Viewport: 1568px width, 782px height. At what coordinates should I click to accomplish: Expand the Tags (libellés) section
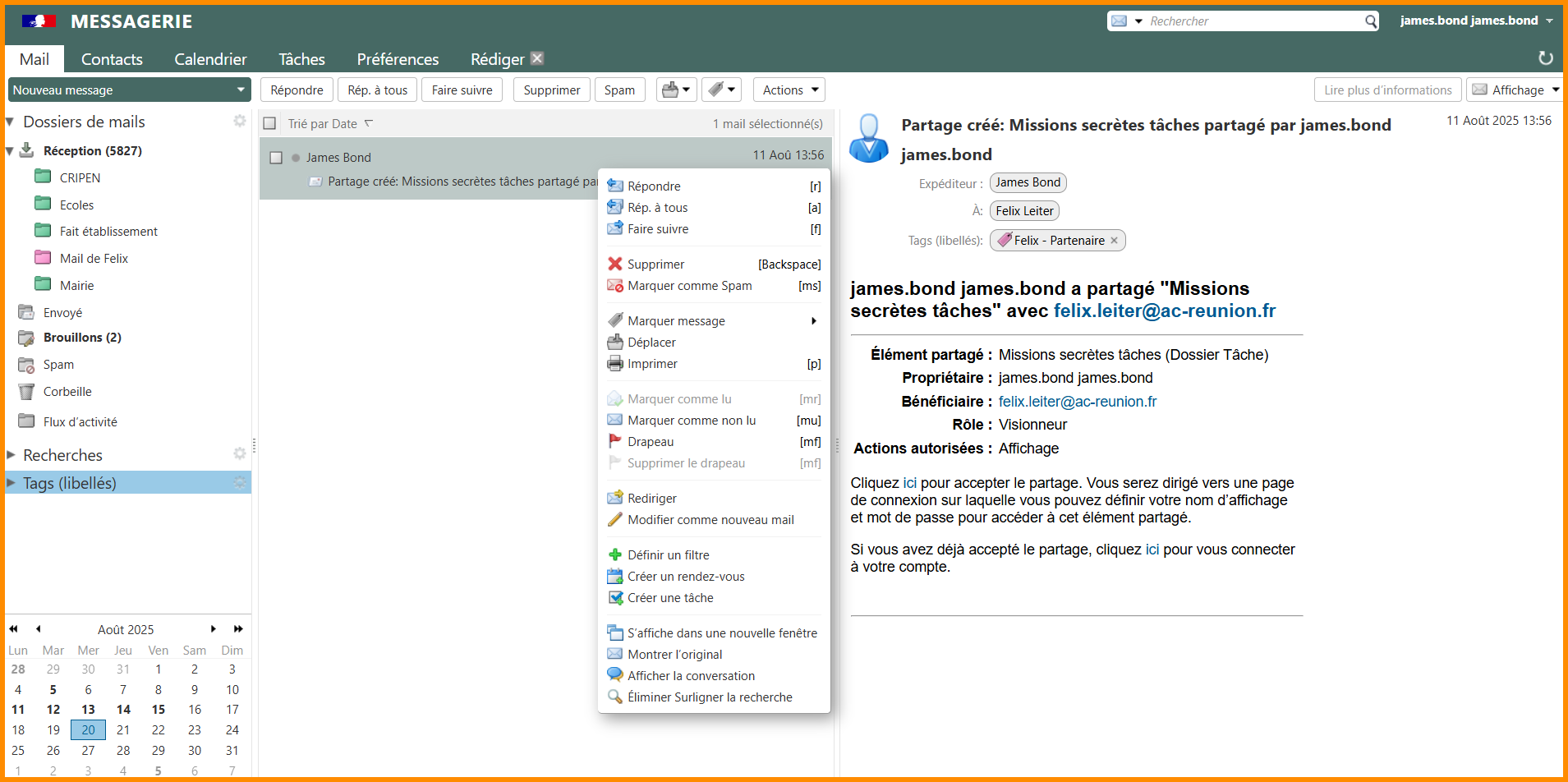point(11,483)
